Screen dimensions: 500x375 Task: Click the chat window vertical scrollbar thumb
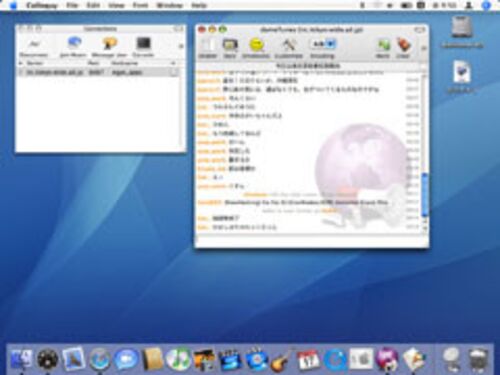pyautogui.click(x=424, y=194)
